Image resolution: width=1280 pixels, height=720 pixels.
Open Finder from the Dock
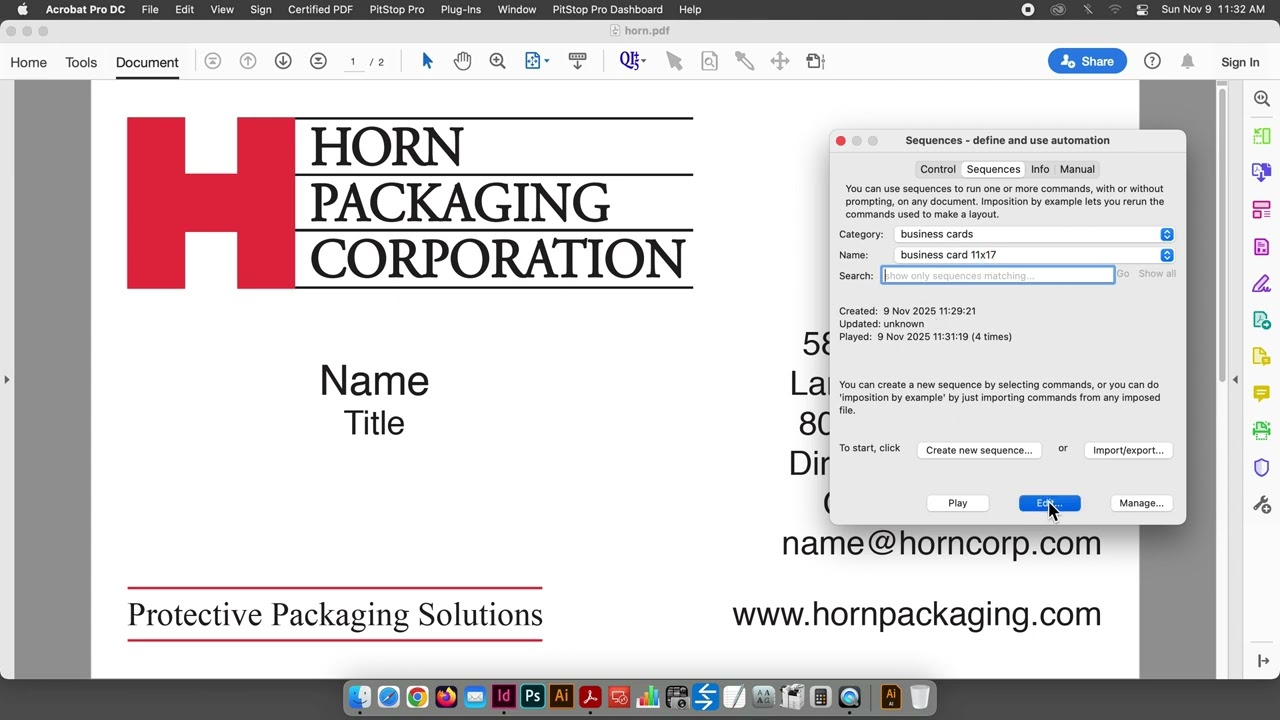click(x=360, y=696)
